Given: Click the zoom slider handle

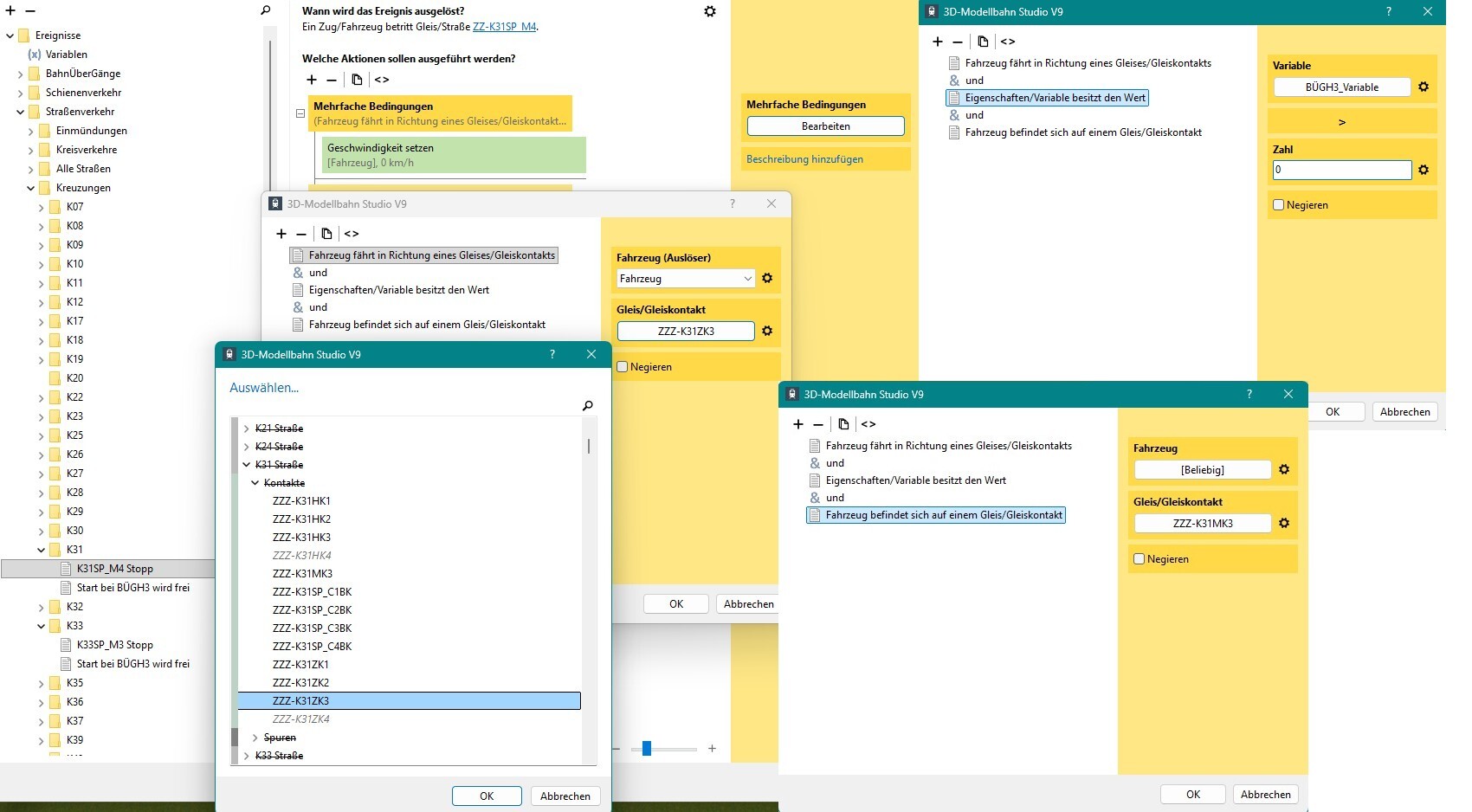Looking at the screenshot, I should click(x=646, y=749).
